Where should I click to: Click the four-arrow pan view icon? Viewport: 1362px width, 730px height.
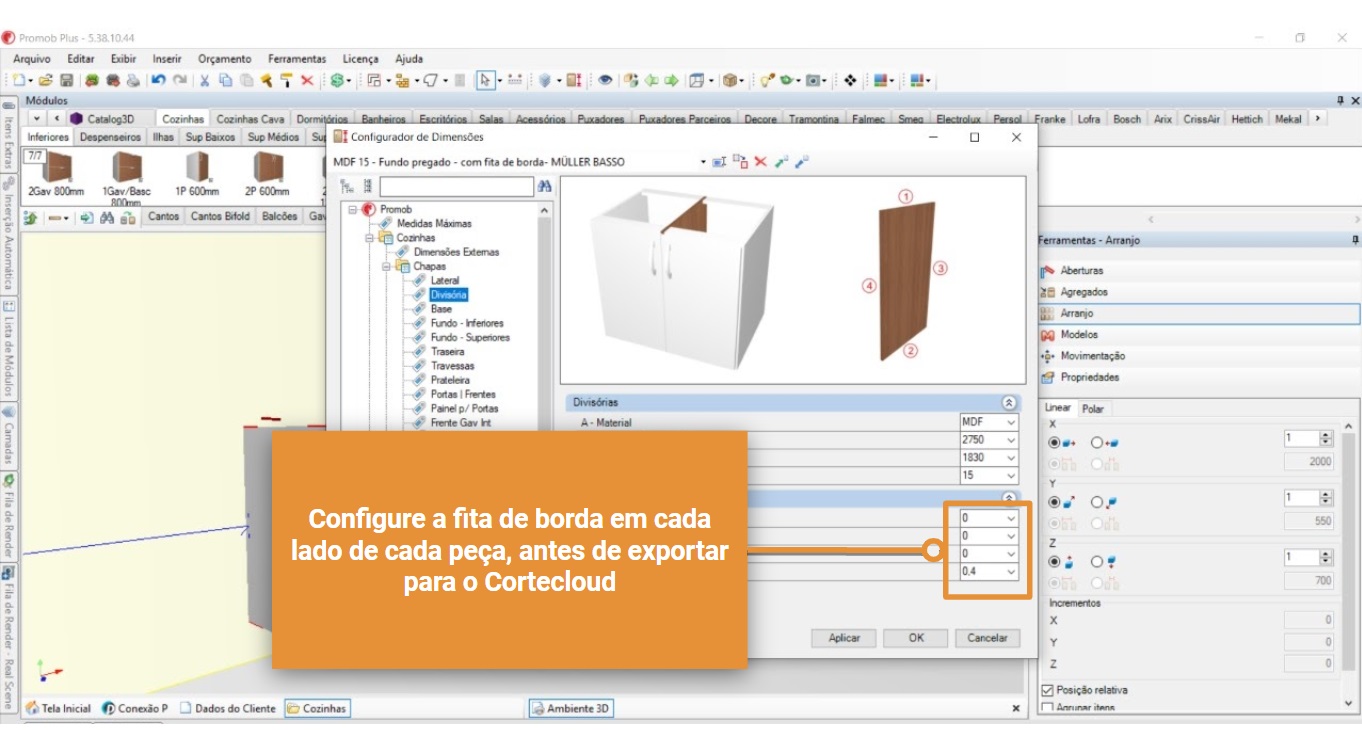(x=851, y=80)
